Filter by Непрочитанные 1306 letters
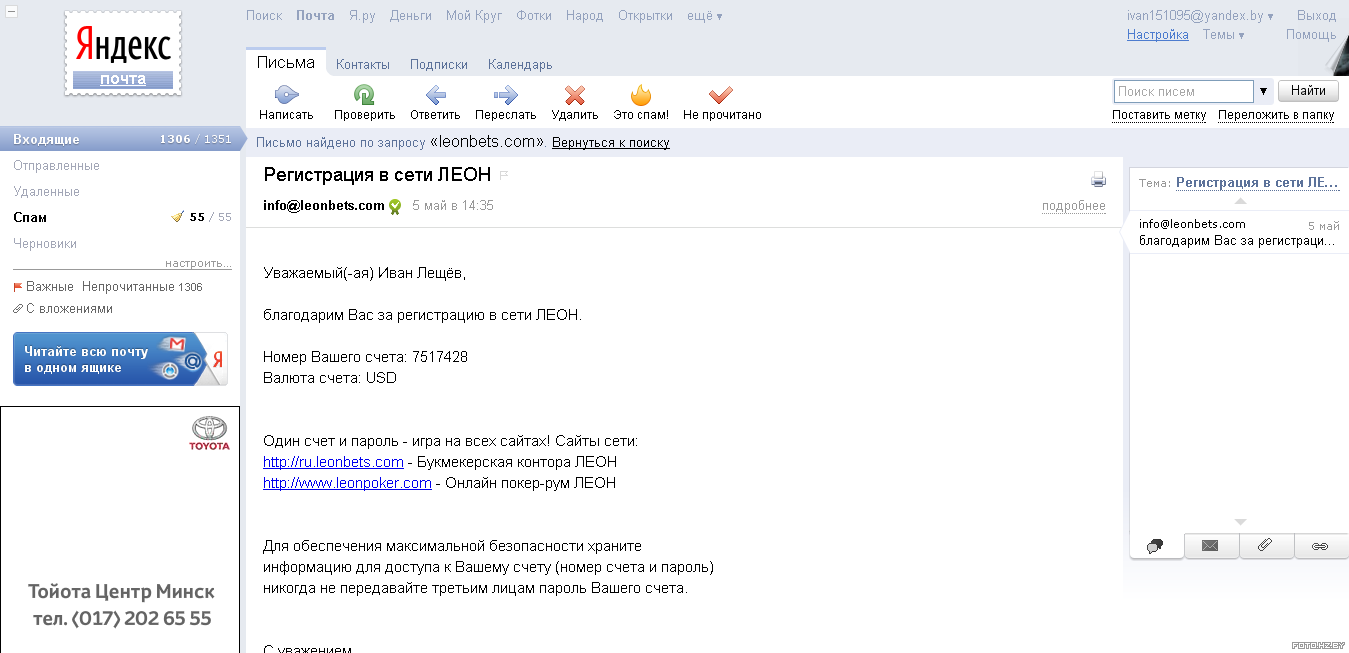Image resolution: width=1349 pixels, height=653 pixels. coord(142,287)
